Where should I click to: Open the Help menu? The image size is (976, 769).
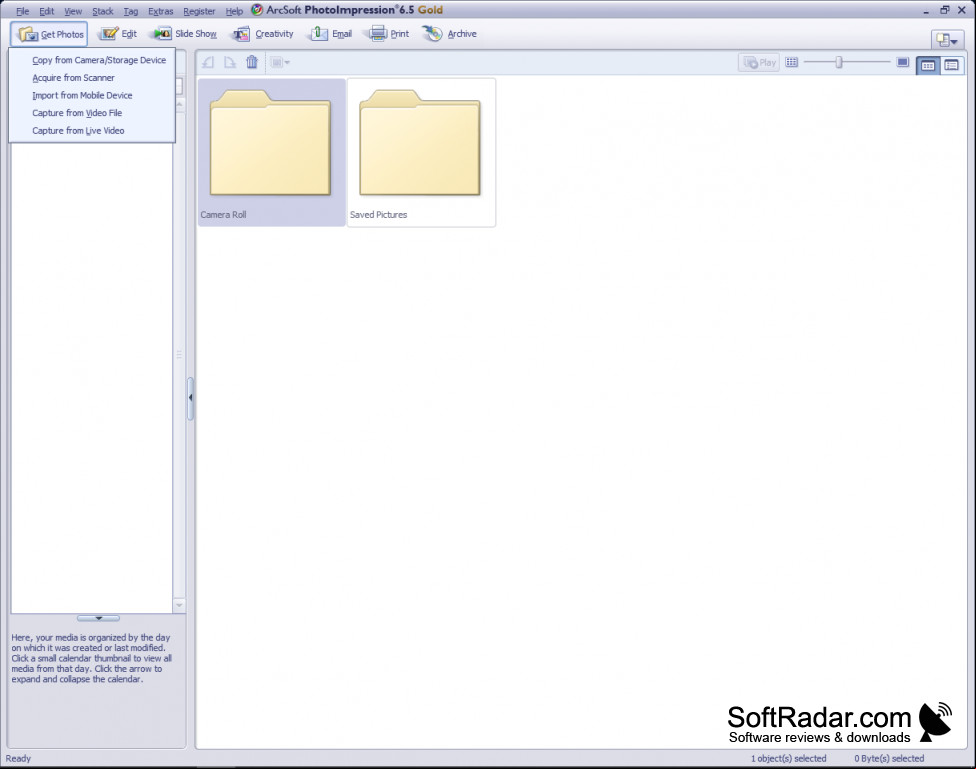(234, 11)
